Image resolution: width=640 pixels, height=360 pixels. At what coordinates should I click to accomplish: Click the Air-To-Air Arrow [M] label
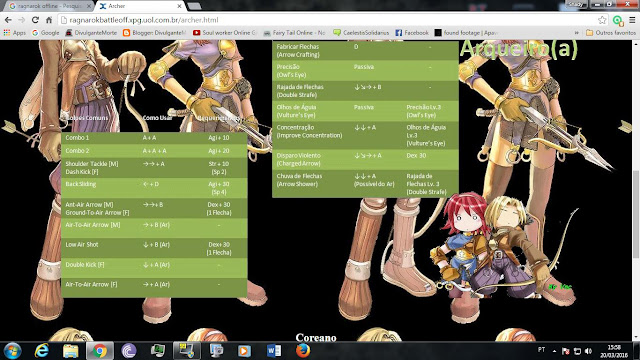(93, 225)
